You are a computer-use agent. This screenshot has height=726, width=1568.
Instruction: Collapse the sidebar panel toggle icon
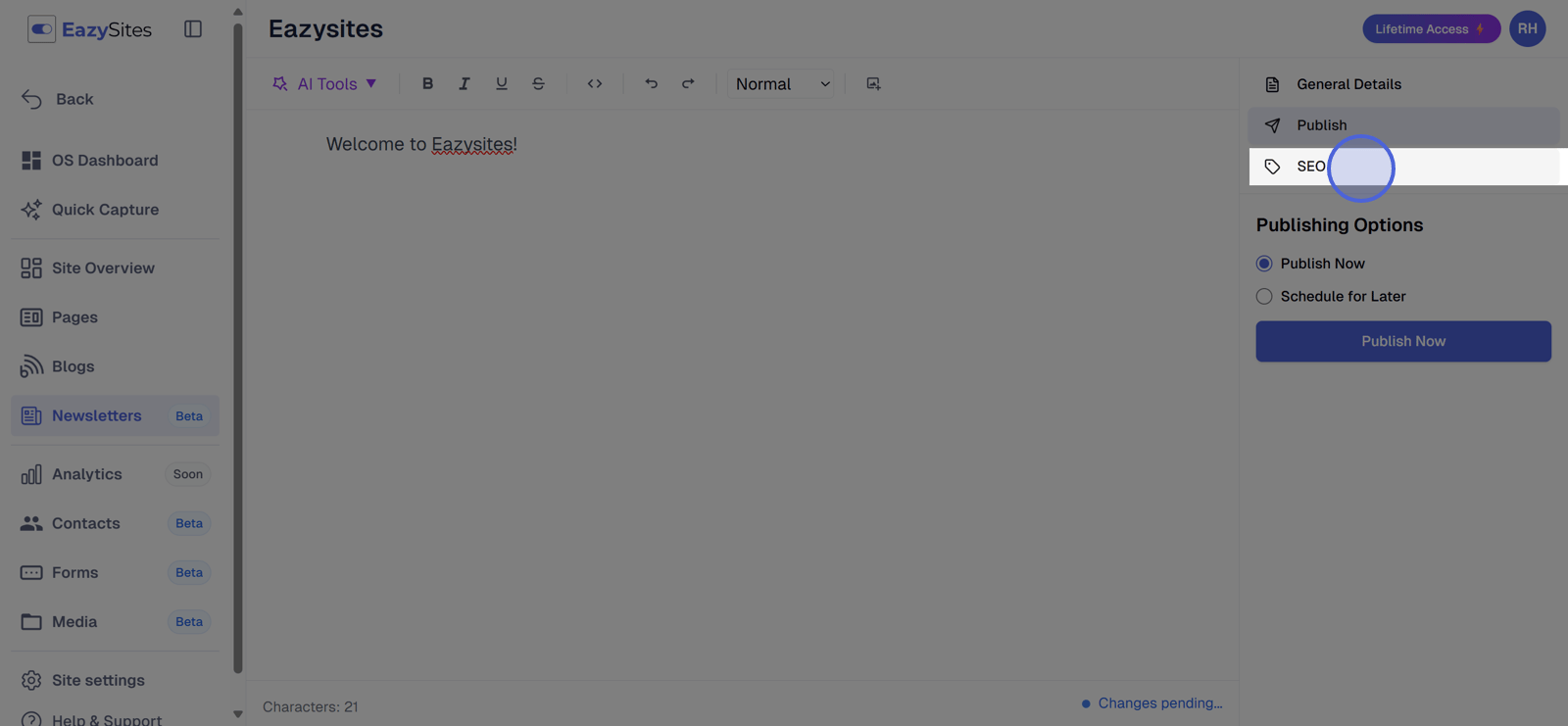pos(193,29)
